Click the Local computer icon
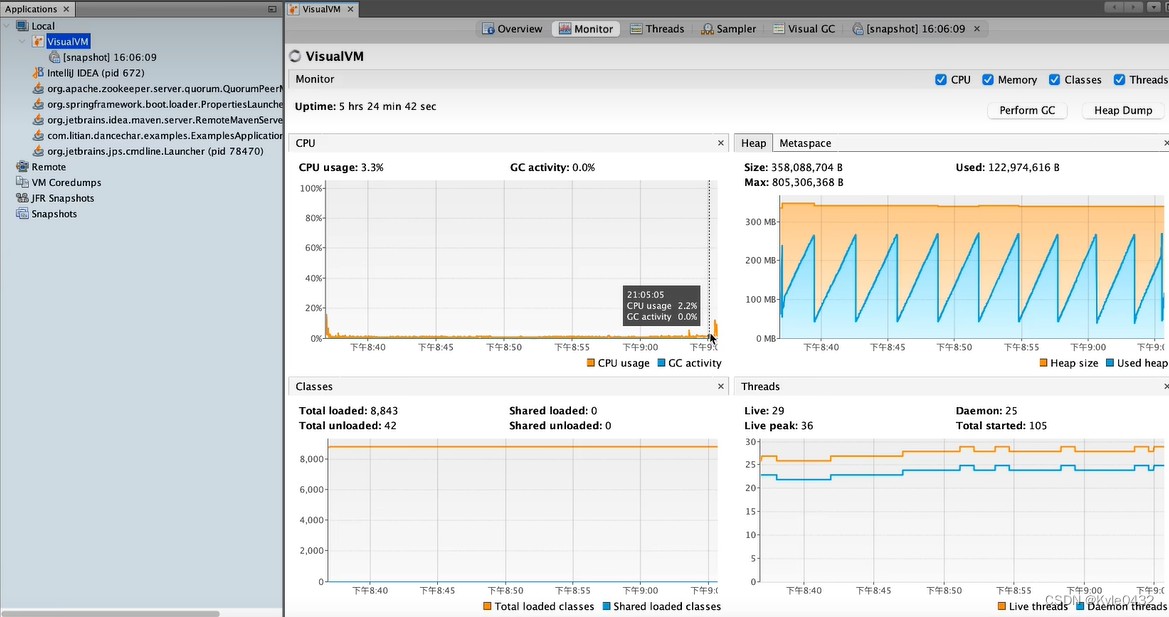This screenshot has width=1169, height=617. click(x=22, y=26)
